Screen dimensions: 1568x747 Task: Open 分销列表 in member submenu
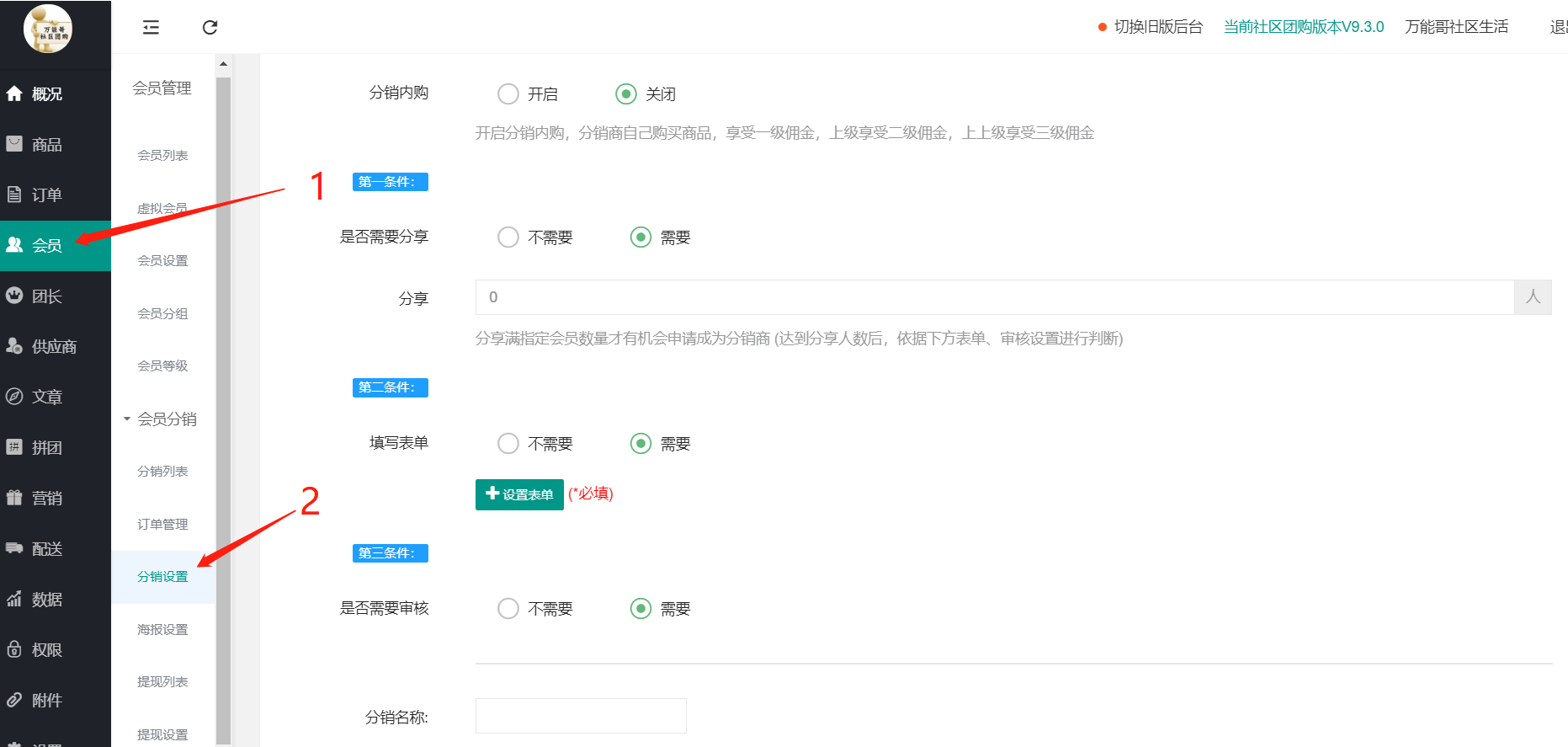pyautogui.click(x=162, y=472)
